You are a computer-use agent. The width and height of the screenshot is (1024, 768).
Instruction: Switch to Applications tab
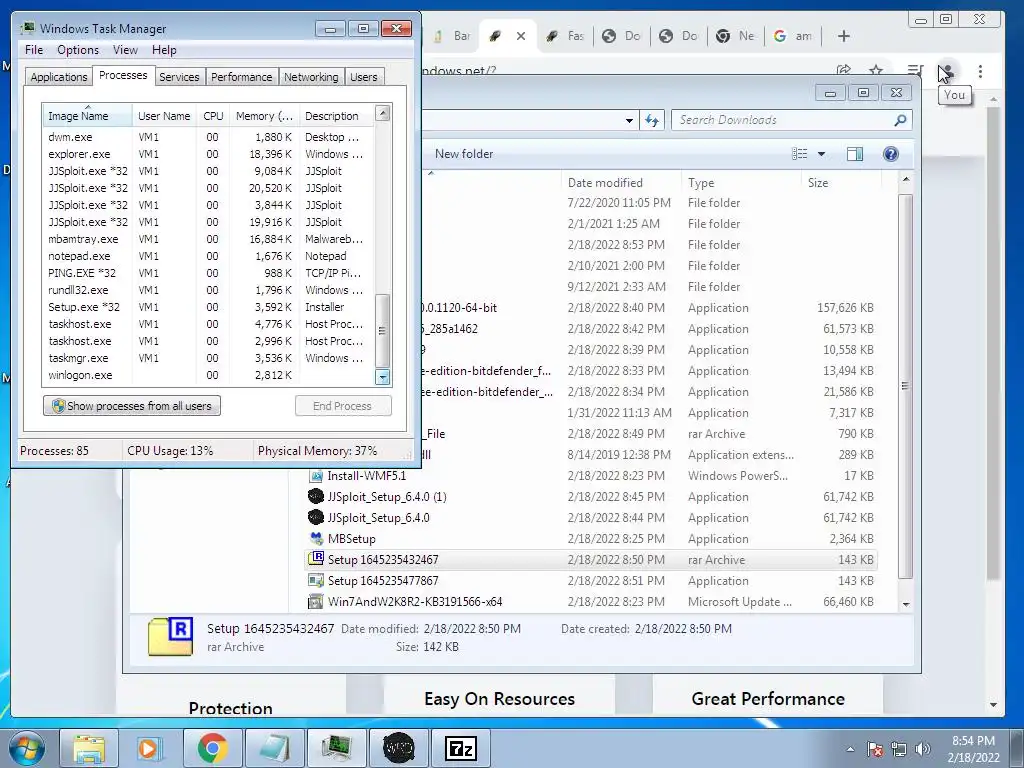click(x=59, y=76)
